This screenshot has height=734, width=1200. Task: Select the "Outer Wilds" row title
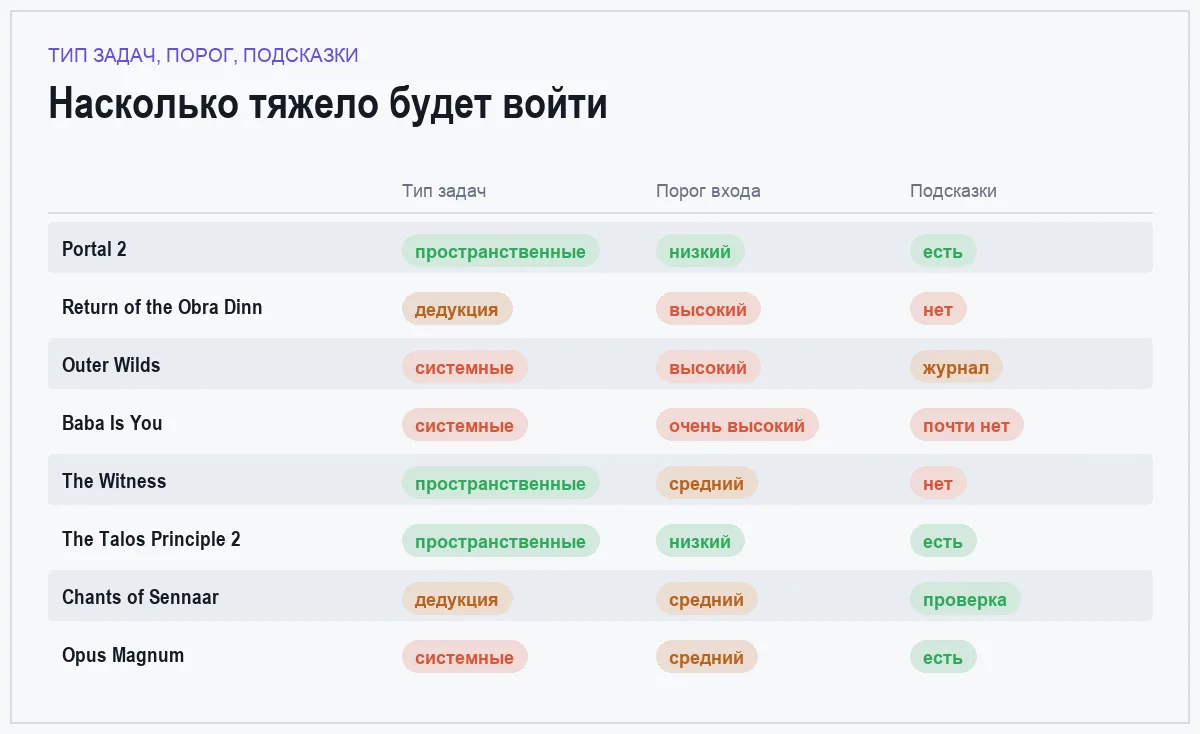pos(111,365)
